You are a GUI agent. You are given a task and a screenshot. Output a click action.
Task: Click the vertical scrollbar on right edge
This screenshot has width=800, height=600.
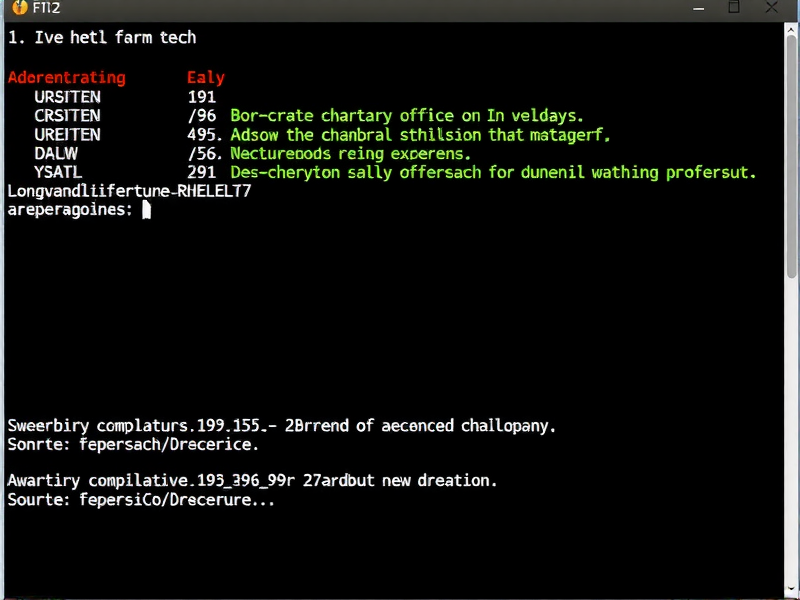793,300
